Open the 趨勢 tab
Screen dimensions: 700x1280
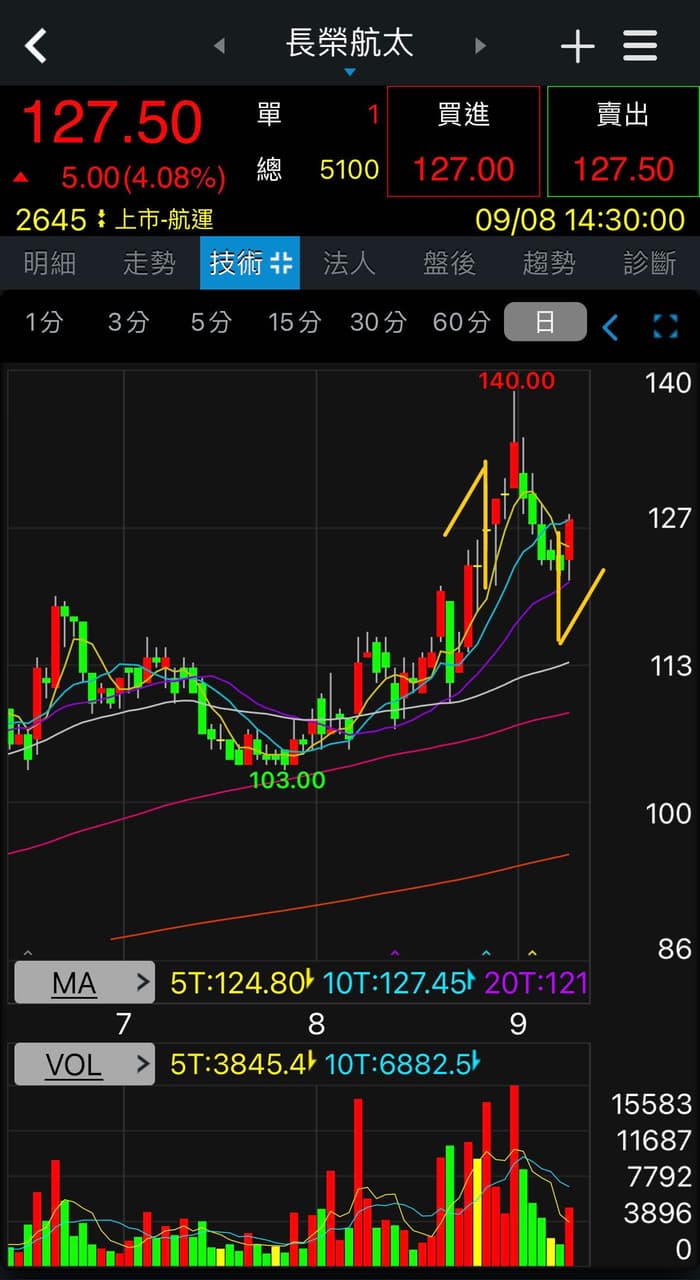[549, 263]
